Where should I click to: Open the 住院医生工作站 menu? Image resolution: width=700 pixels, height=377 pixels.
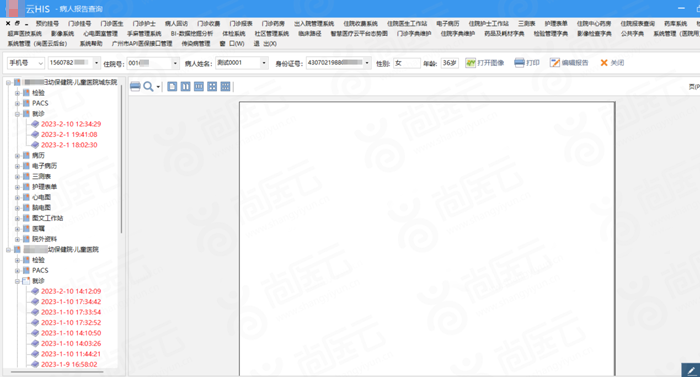pyautogui.click(x=407, y=23)
